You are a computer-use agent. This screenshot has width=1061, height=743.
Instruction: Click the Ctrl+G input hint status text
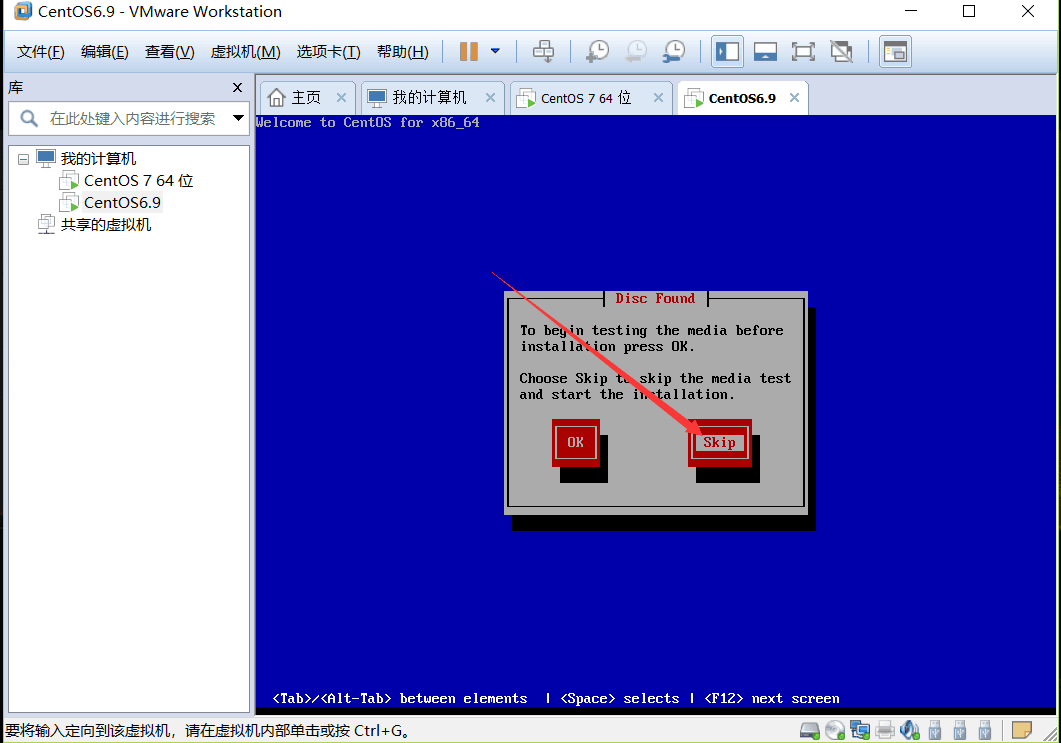(x=206, y=731)
